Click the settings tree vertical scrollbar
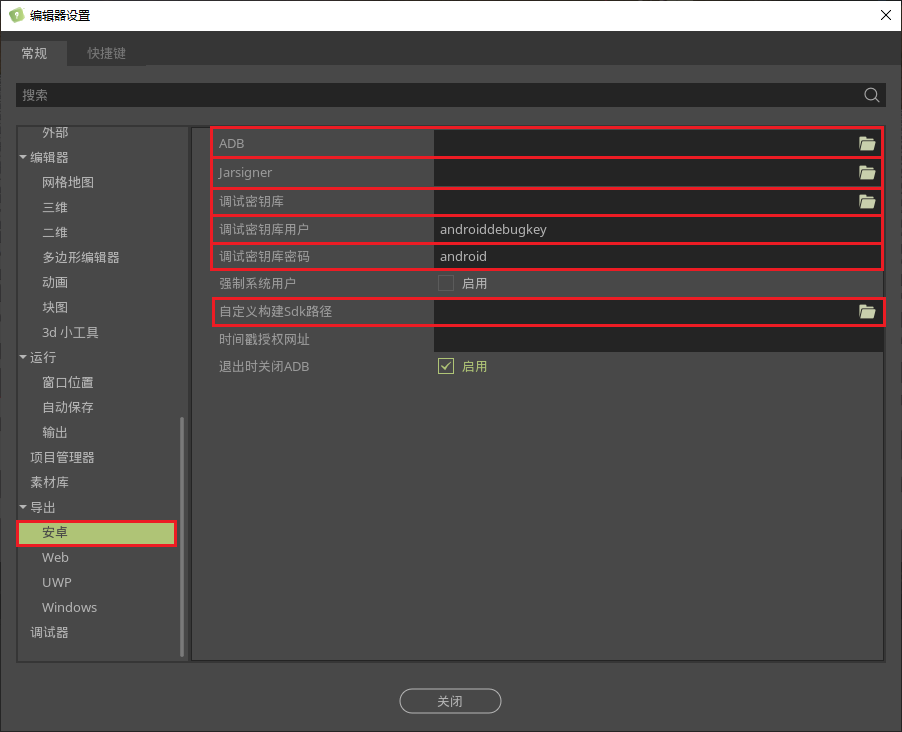 (182, 536)
